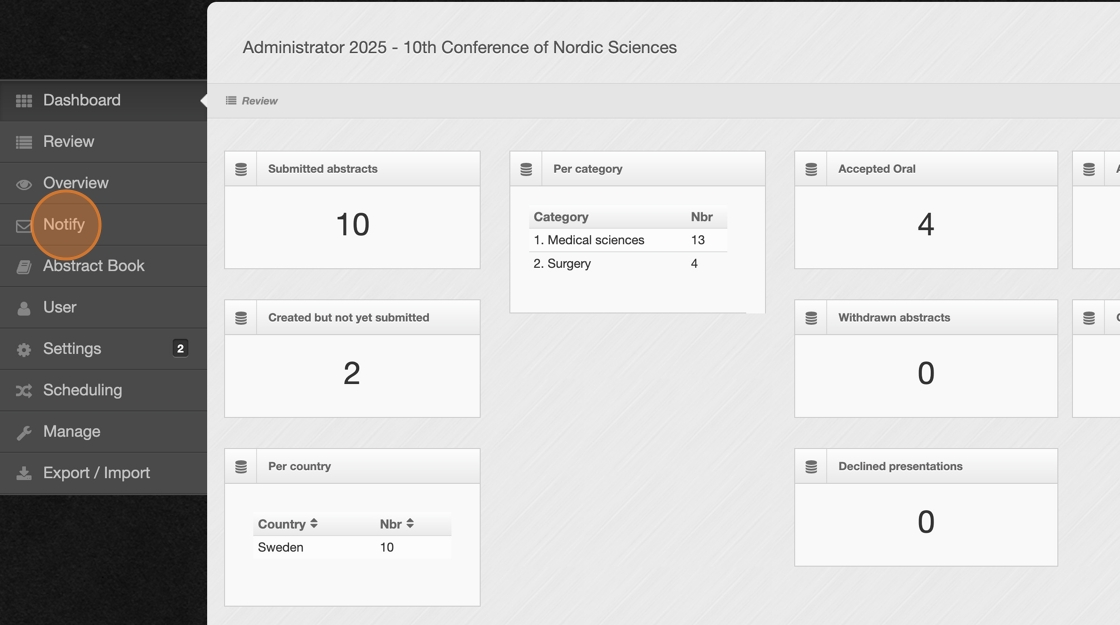Image resolution: width=1120 pixels, height=625 pixels.
Task: Click the Dashboard grid icon in sidebar
Action: click(x=24, y=101)
